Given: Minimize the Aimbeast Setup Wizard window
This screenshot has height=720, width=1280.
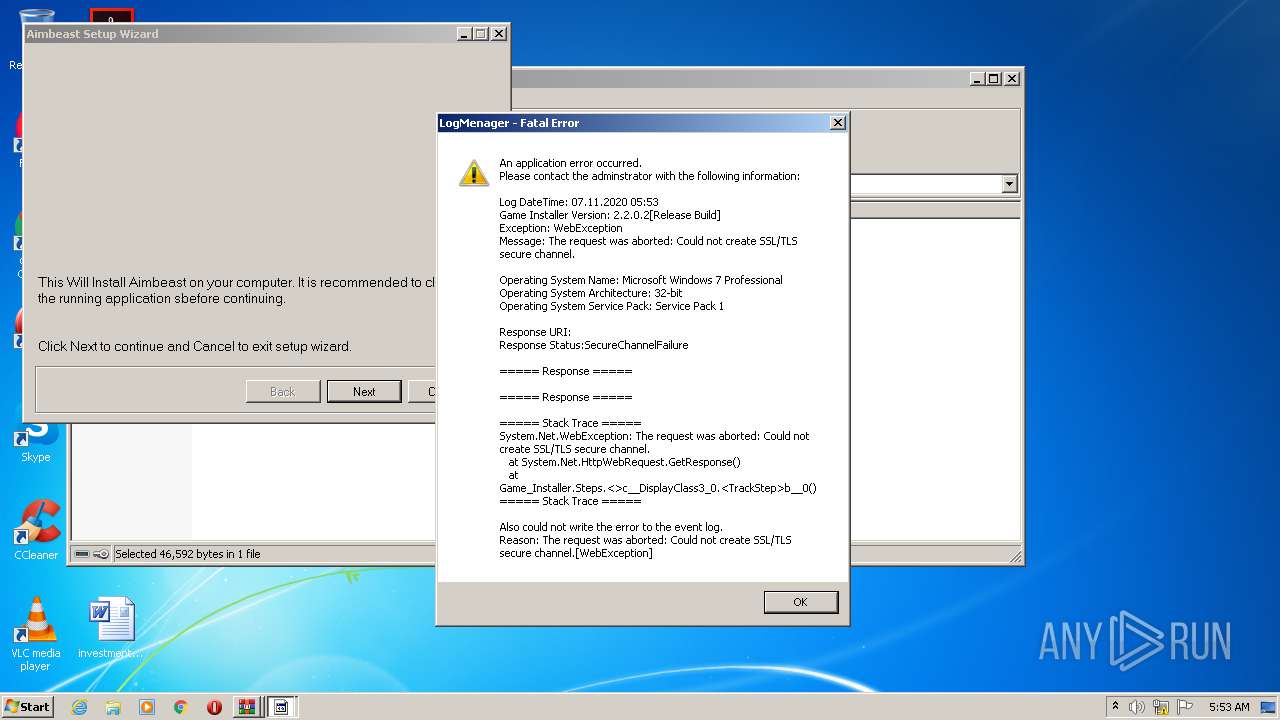Looking at the screenshot, I should (464, 34).
